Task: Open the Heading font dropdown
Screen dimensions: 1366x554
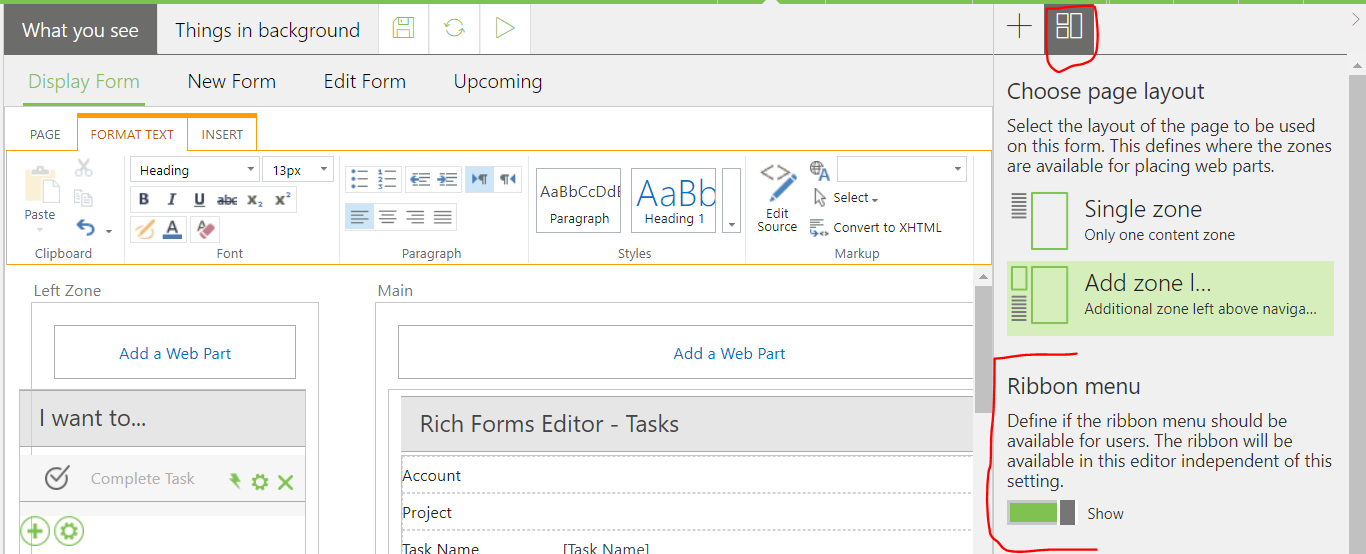Action: tap(194, 170)
